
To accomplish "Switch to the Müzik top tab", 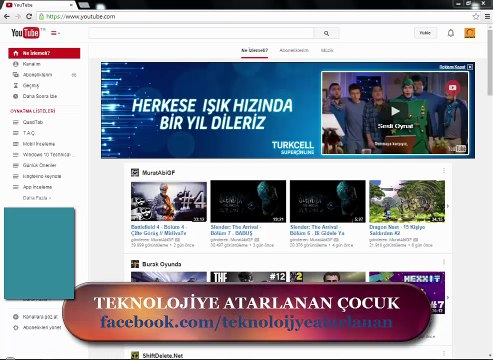I will coord(327,50).
